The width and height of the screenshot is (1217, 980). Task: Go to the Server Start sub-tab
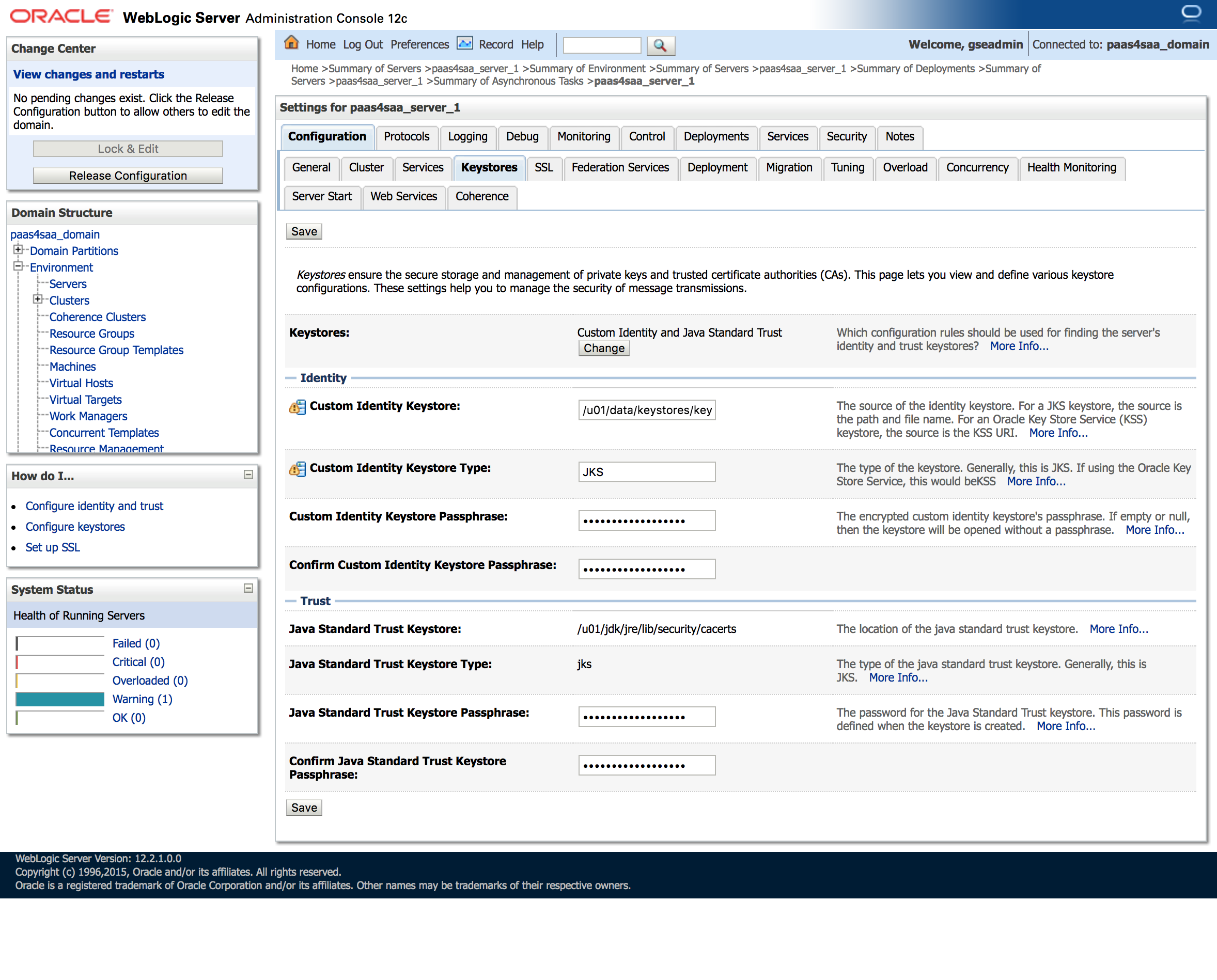322,196
